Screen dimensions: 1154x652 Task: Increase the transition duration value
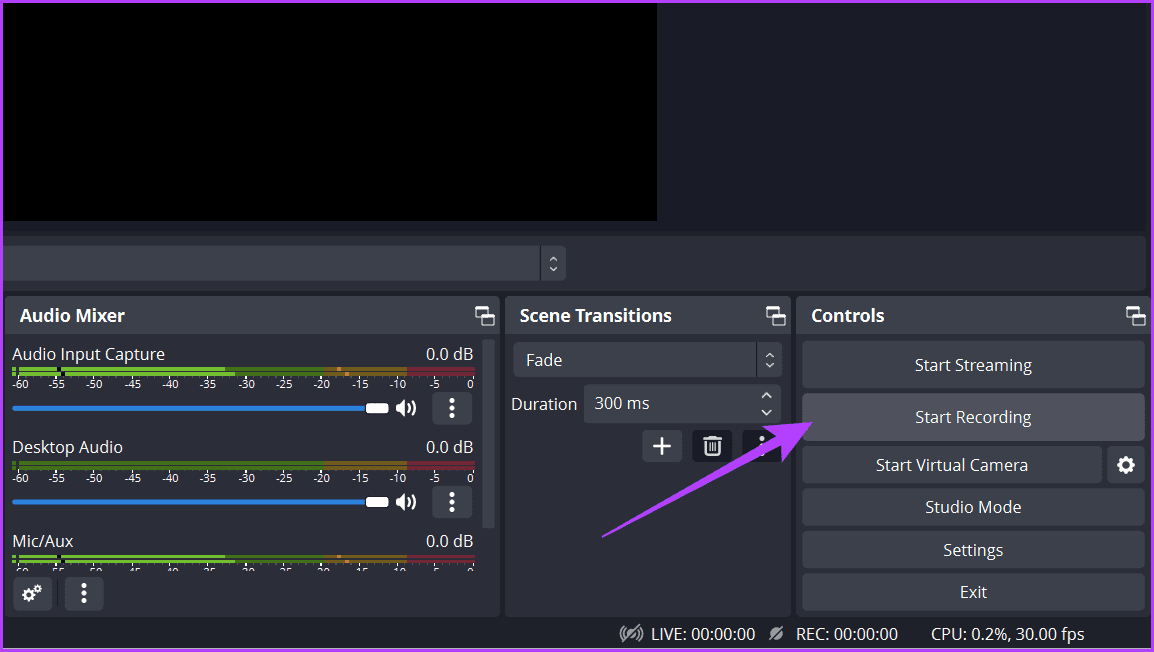[766, 395]
